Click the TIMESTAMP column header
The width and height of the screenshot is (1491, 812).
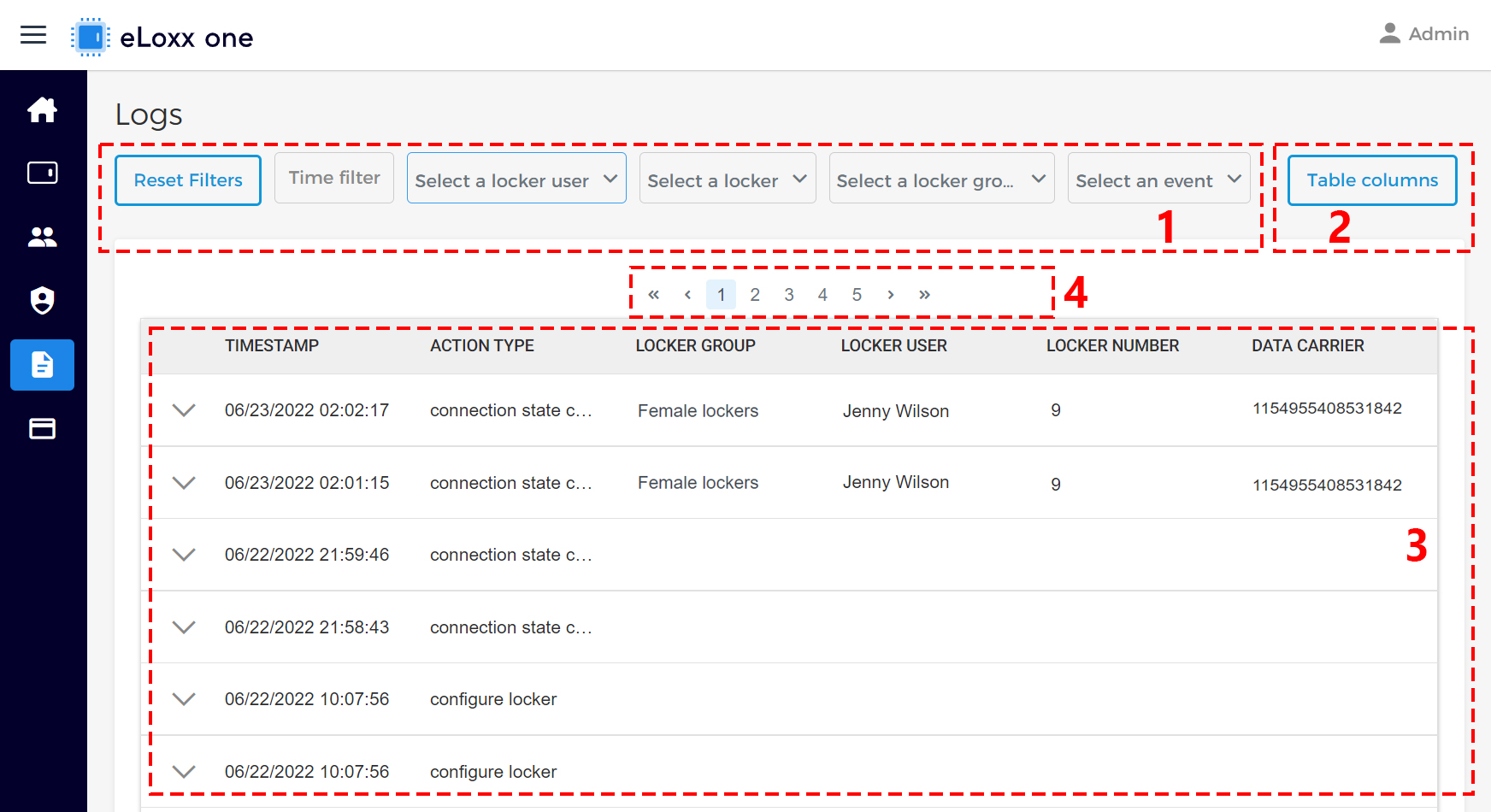(272, 345)
